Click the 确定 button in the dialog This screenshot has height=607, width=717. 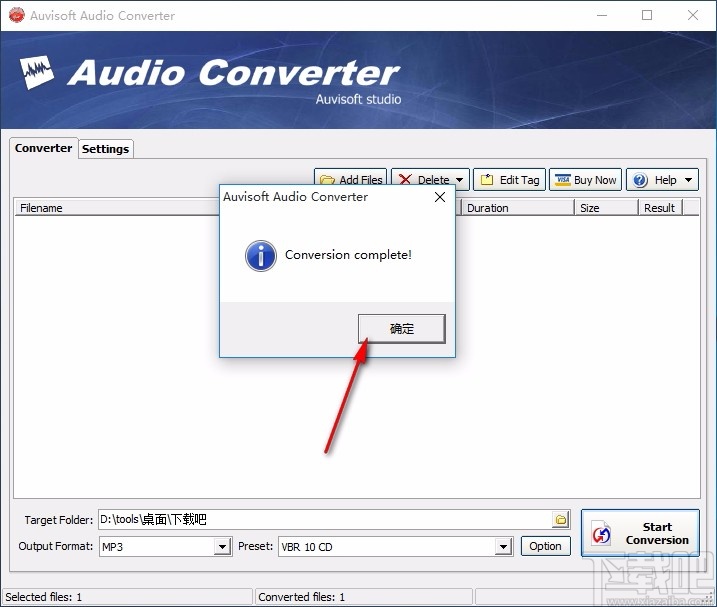tap(401, 328)
